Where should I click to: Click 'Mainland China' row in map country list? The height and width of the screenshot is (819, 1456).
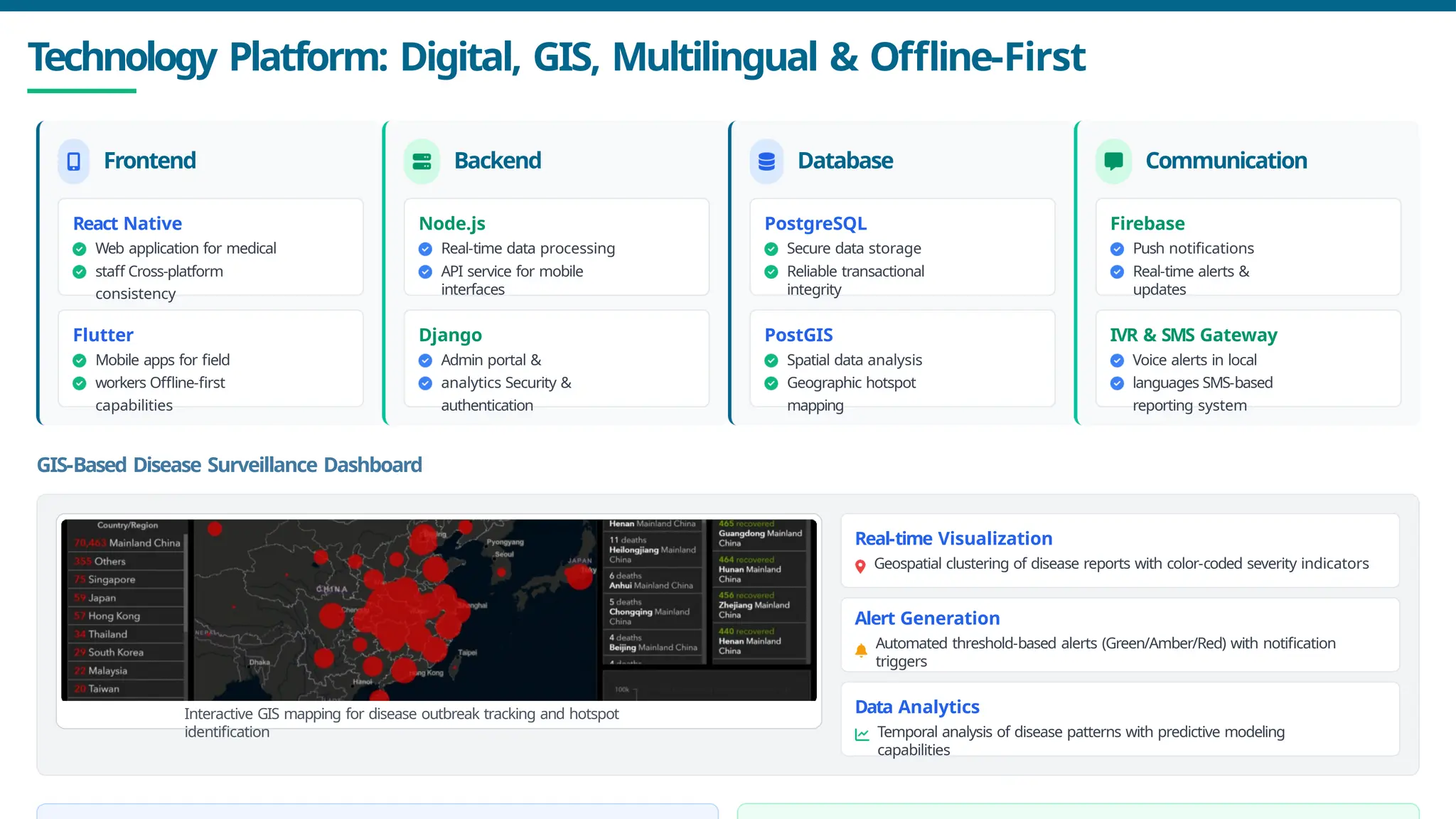(x=127, y=543)
